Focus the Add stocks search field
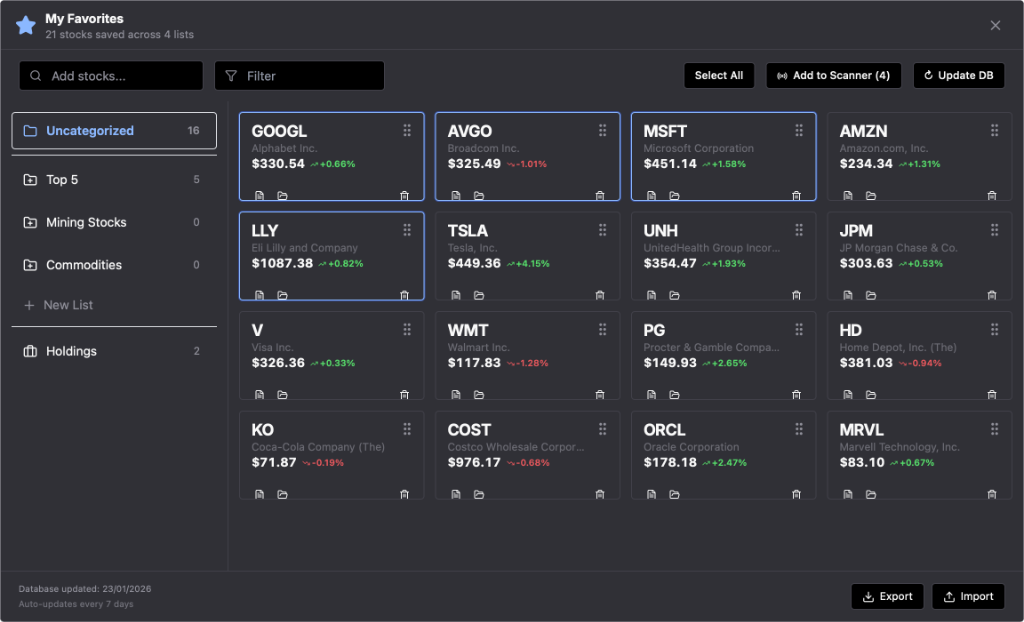Viewport: 1024px width, 622px height. (111, 76)
